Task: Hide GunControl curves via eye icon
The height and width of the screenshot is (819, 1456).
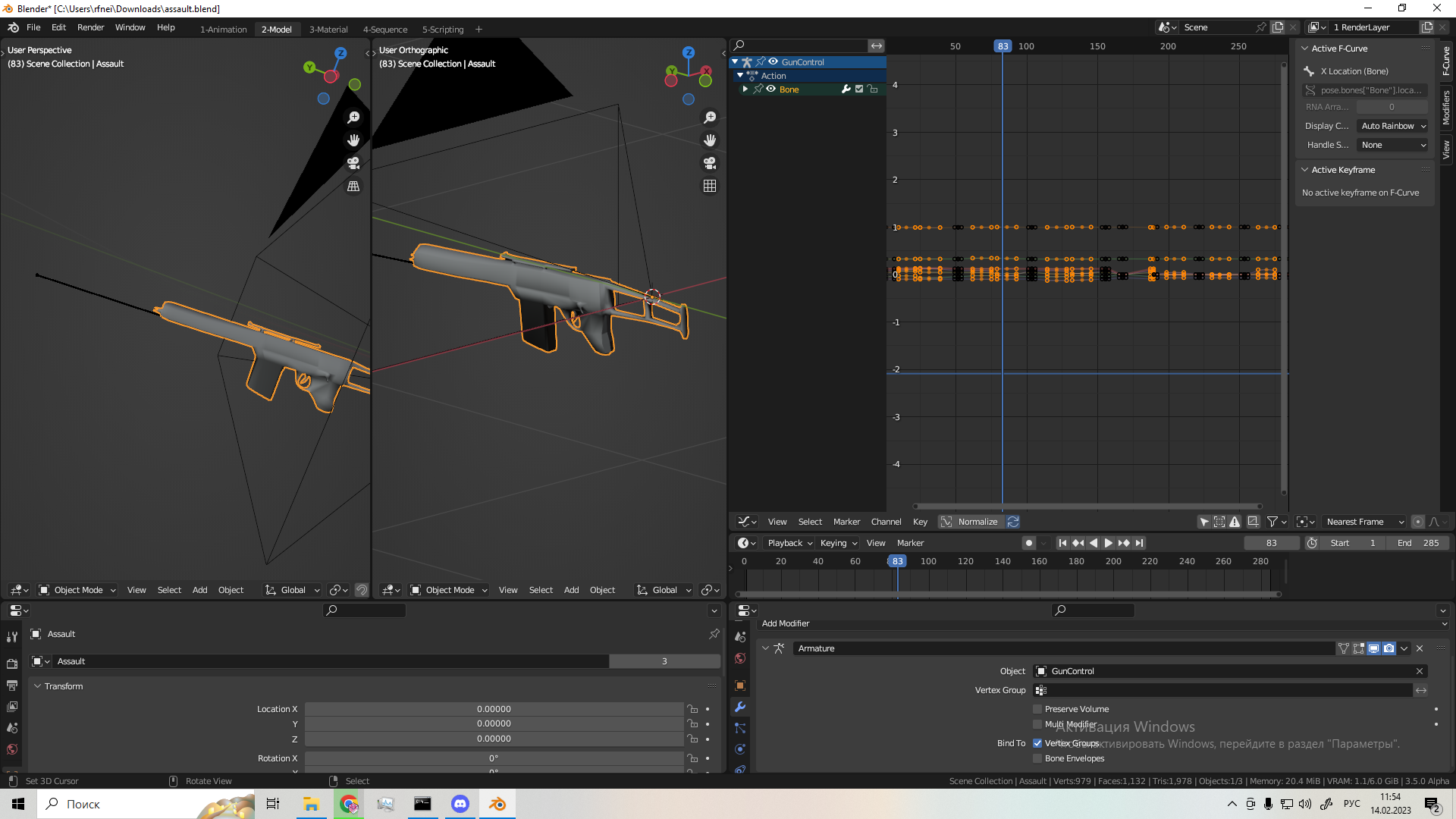Action: [773, 62]
